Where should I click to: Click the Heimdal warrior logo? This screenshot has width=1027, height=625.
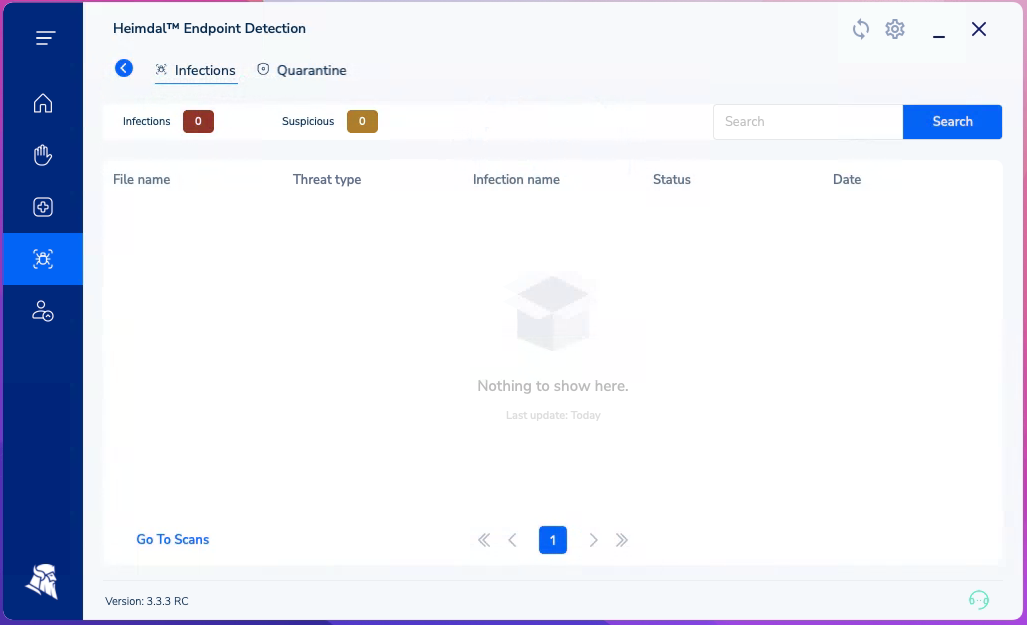43,581
